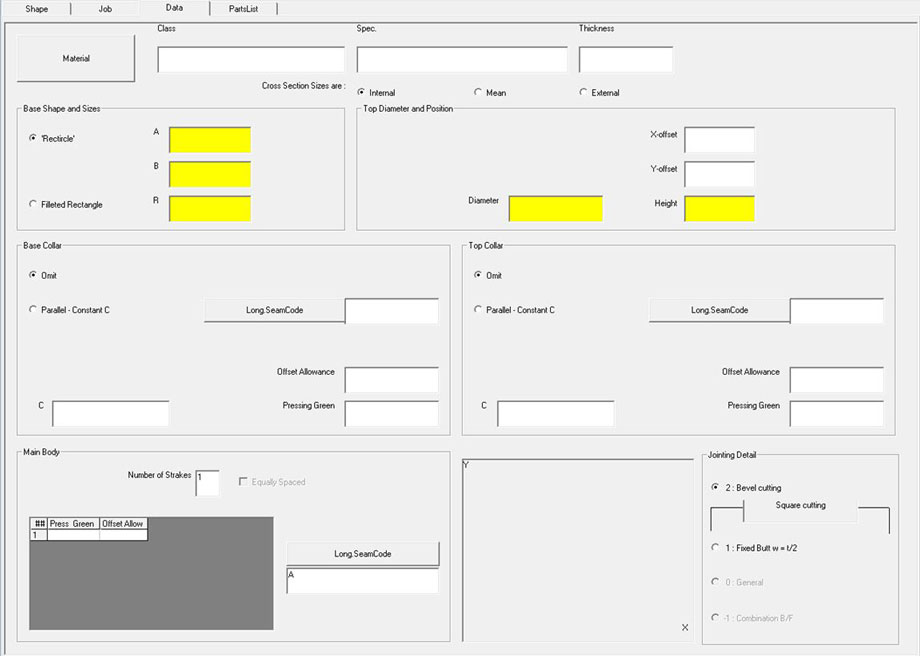Focus the Thickness input field
The image size is (920, 656).
click(x=625, y=59)
